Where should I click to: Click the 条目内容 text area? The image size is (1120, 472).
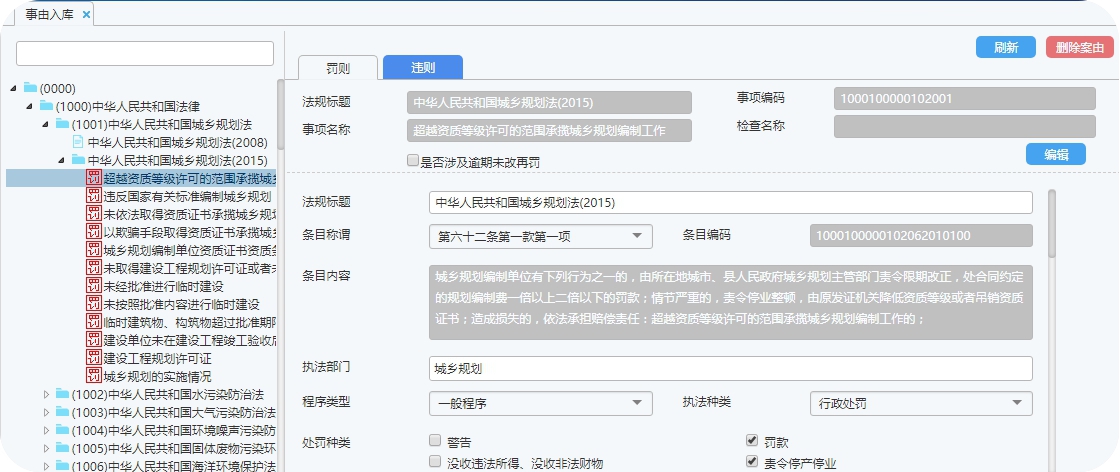point(731,303)
